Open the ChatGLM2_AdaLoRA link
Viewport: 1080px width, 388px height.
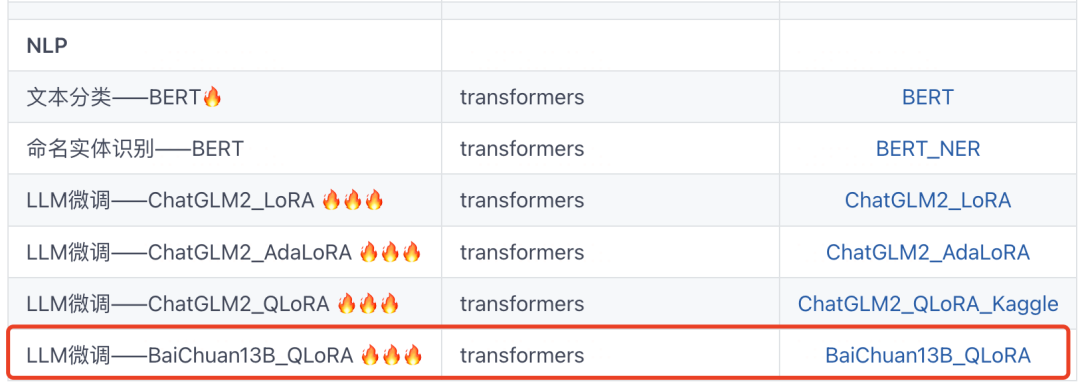tap(928, 252)
